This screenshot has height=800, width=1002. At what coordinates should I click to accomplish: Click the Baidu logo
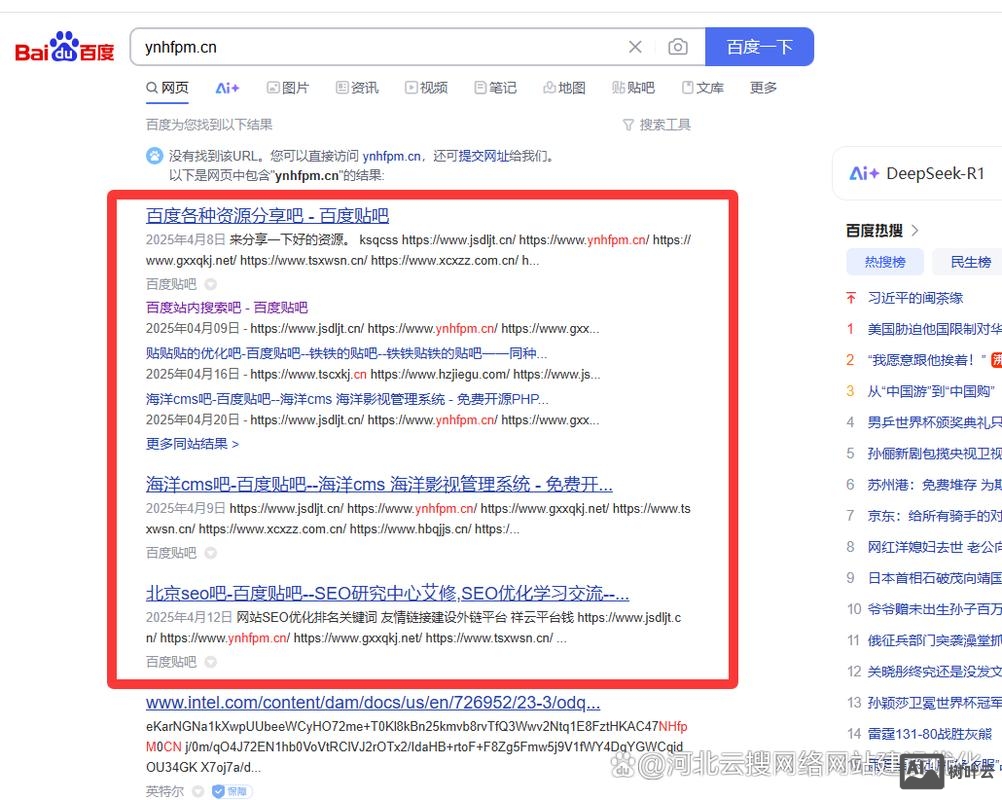tap(62, 46)
